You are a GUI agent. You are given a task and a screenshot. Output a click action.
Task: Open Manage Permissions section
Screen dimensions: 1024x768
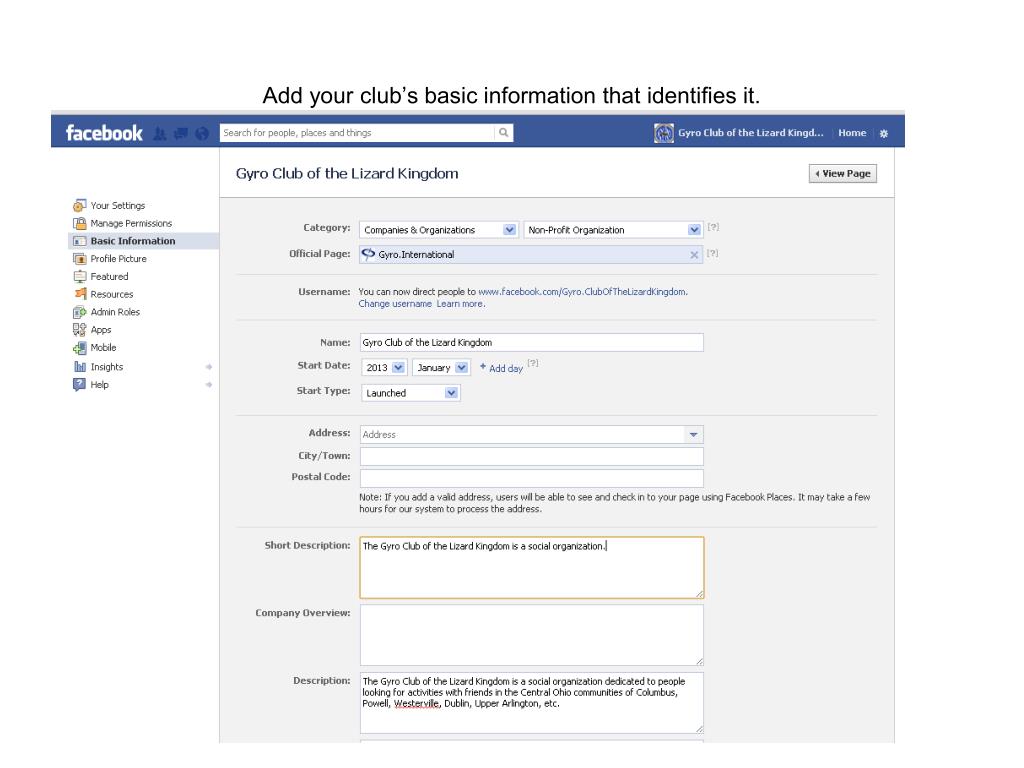coord(131,223)
